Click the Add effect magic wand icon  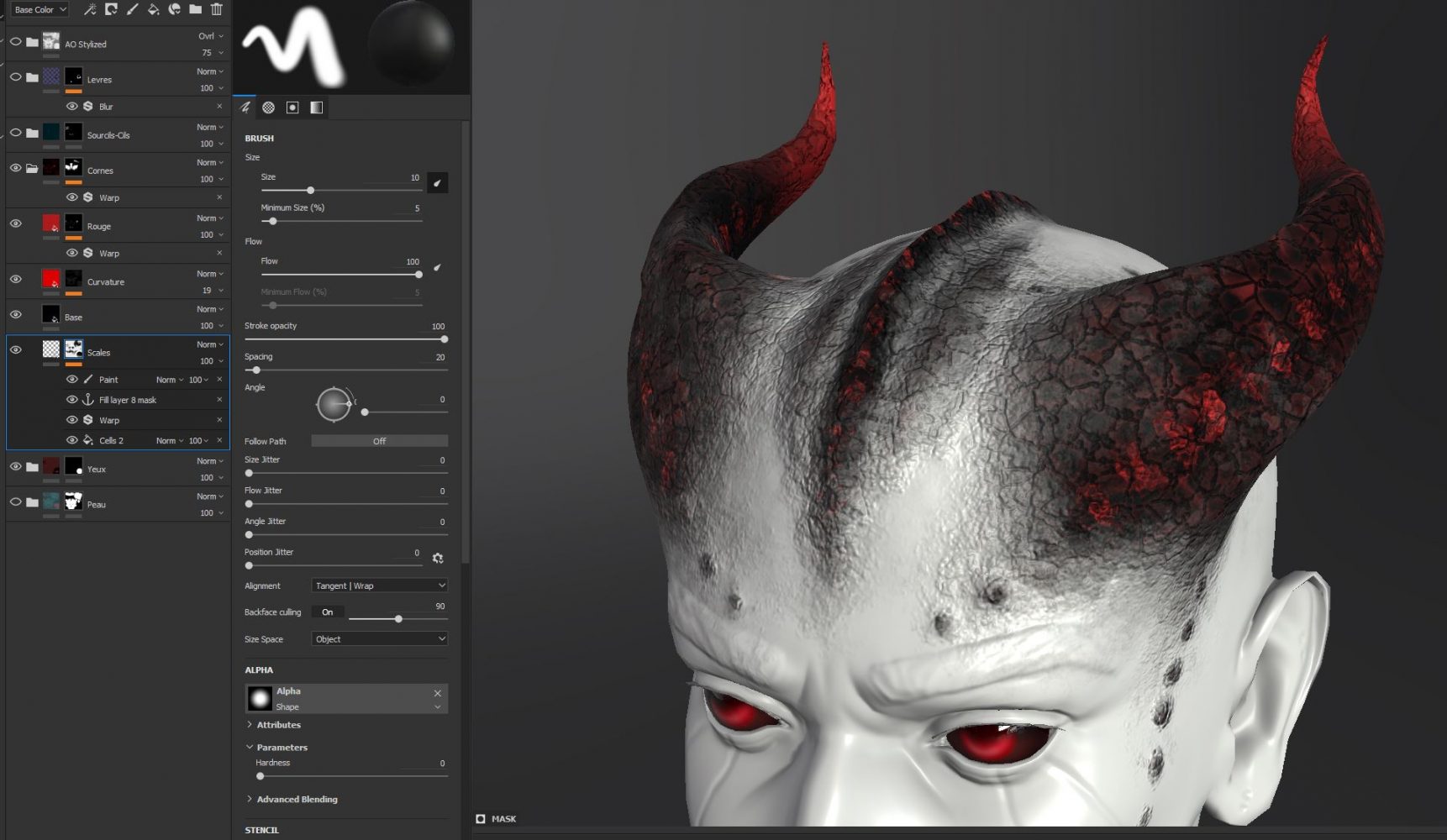[x=90, y=9]
